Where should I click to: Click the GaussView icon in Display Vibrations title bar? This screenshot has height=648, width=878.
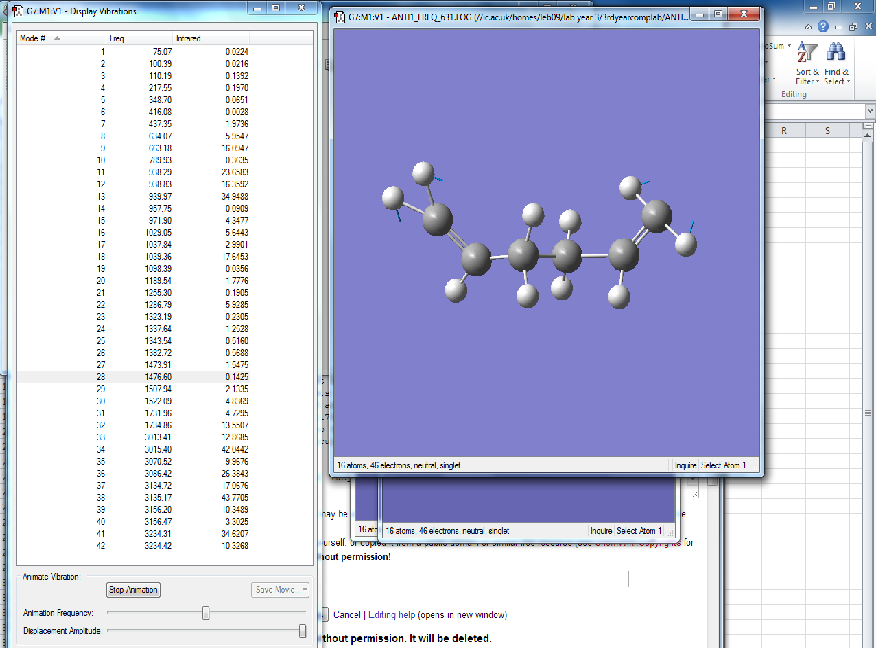[x=16, y=10]
